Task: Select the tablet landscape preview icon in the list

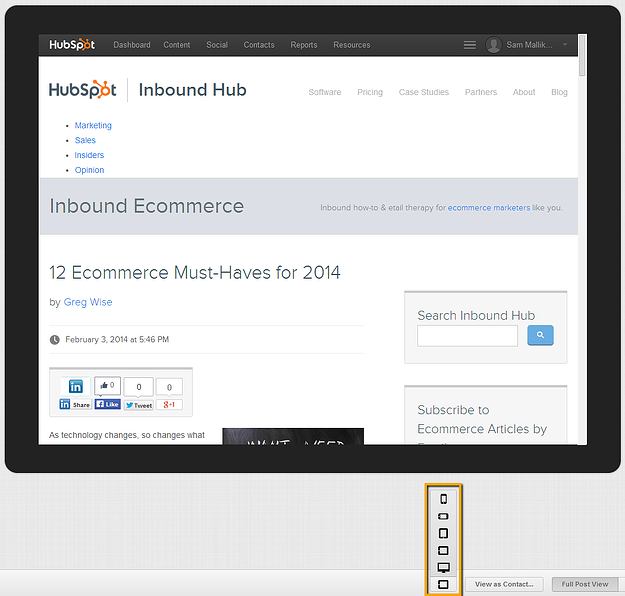Action: point(443,551)
